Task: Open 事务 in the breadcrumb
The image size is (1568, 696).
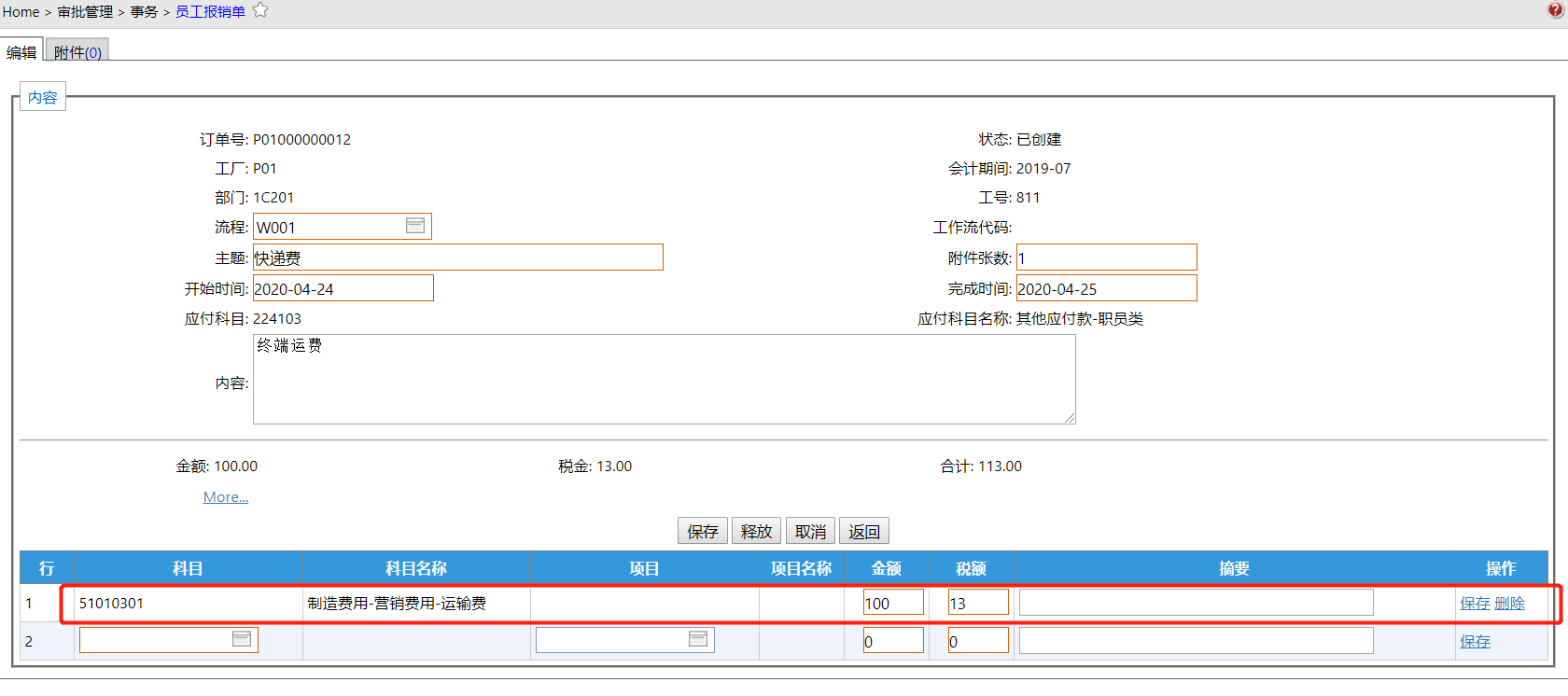Action: (x=144, y=12)
